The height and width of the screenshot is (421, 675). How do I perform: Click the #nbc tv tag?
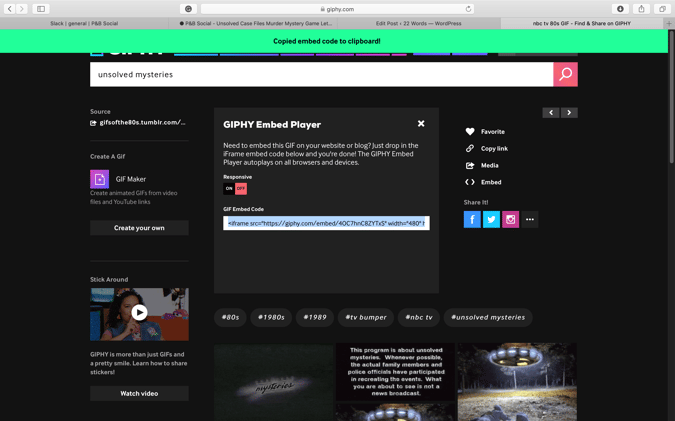click(419, 317)
